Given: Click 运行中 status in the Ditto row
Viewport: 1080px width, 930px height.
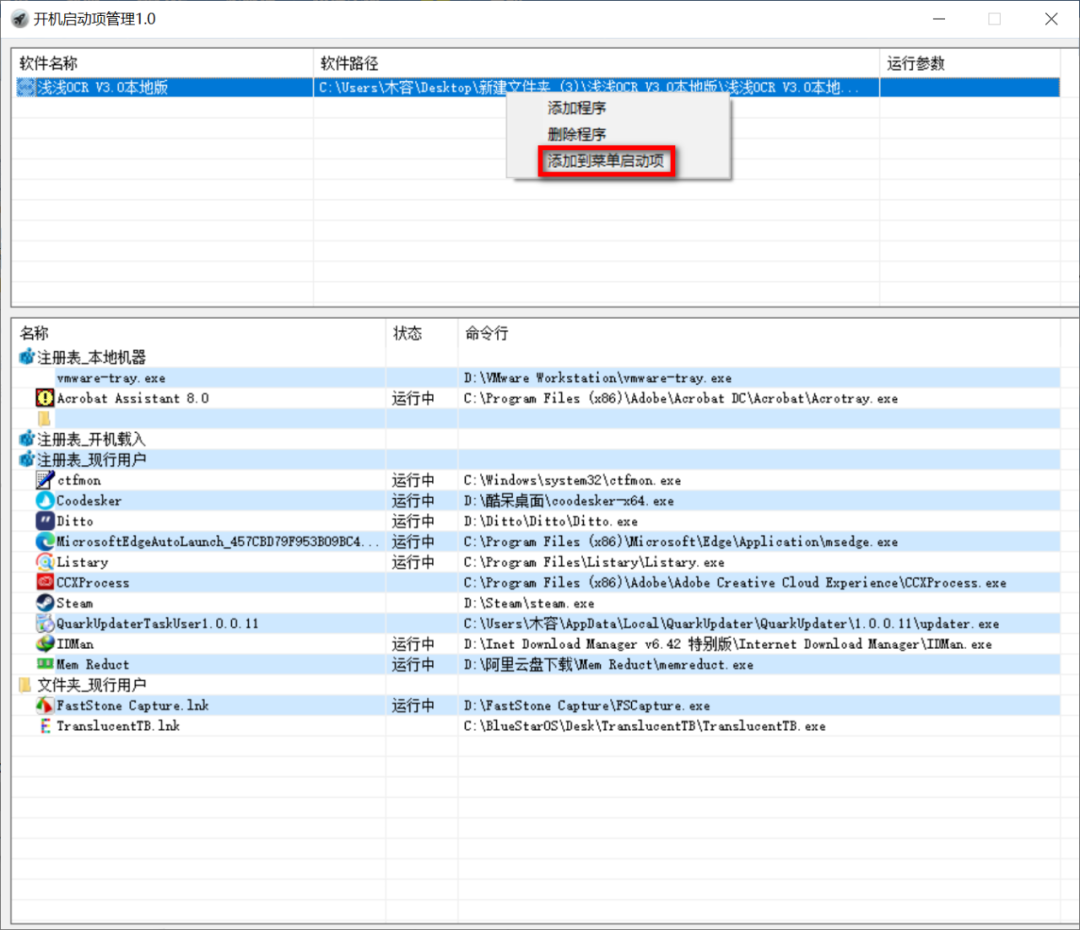Looking at the screenshot, I should 413,521.
